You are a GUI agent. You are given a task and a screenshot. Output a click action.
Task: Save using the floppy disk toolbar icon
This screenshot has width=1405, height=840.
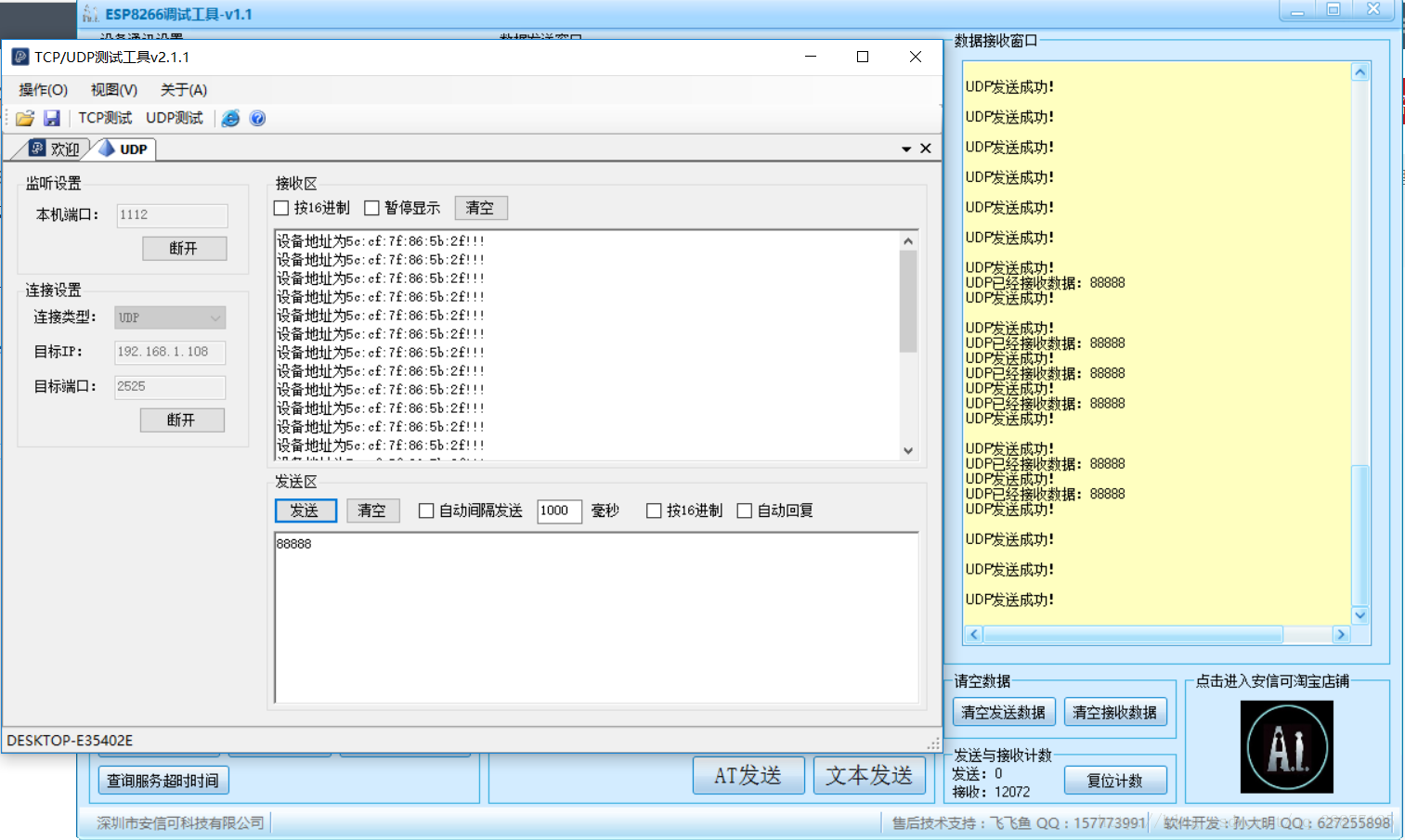(52, 118)
